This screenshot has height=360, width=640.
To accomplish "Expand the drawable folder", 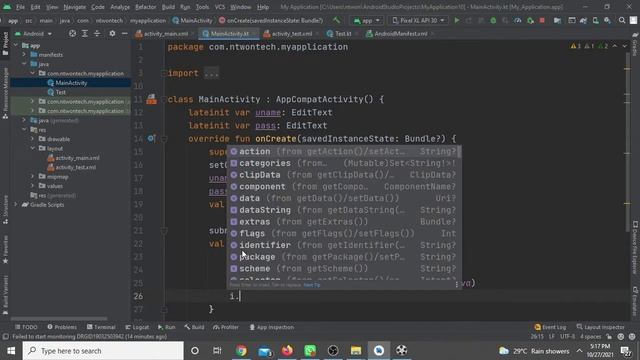I will tap(33, 139).
